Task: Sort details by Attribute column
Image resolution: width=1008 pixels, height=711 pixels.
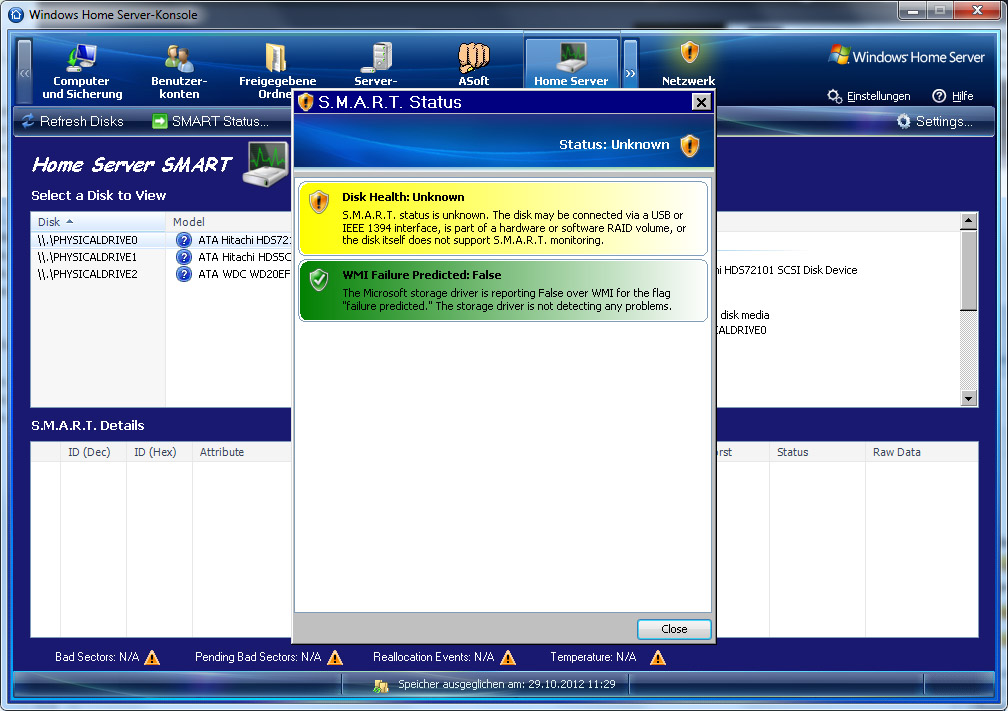Action: pos(242,452)
